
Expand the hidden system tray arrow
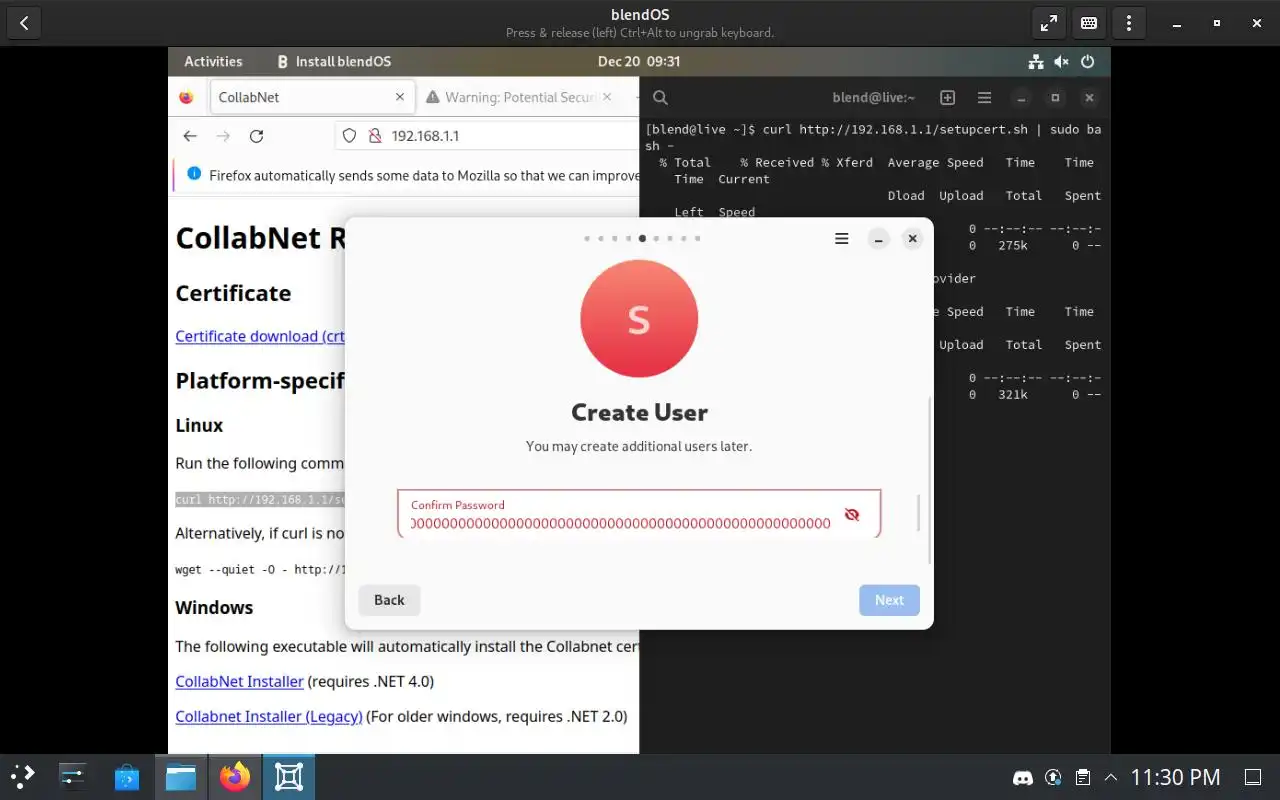pyautogui.click(x=1111, y=777)
